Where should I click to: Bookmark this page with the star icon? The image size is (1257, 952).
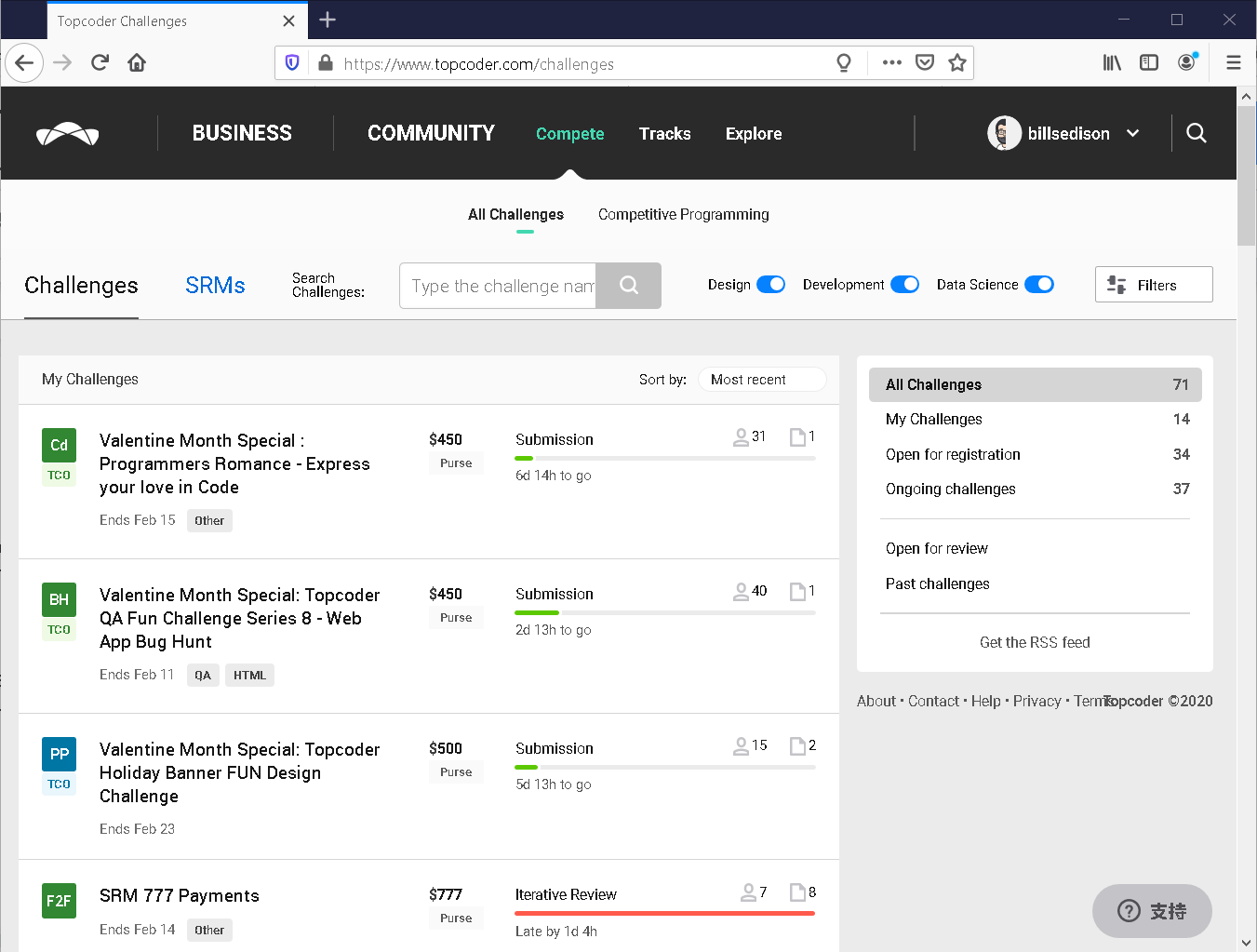coord(957,63)
